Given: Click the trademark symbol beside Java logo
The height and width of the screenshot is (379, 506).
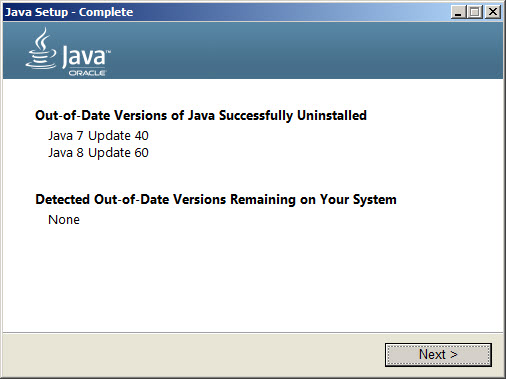Looking at the screenshot, I should (108, 52).
